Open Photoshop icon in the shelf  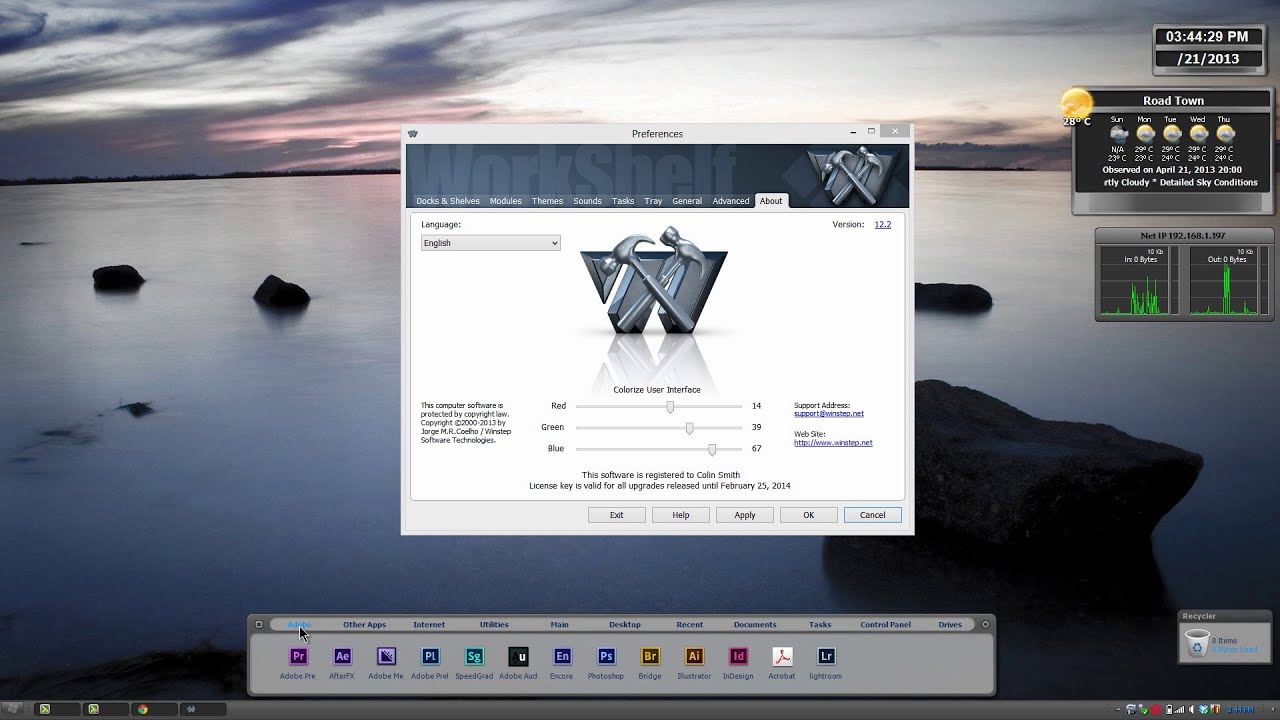606,657
